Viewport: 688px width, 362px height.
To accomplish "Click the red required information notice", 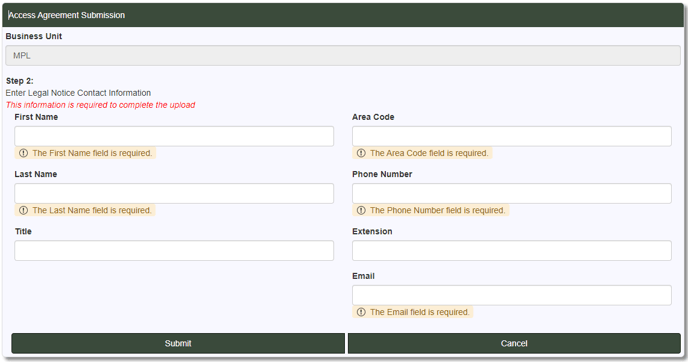I will click(100, 105).
